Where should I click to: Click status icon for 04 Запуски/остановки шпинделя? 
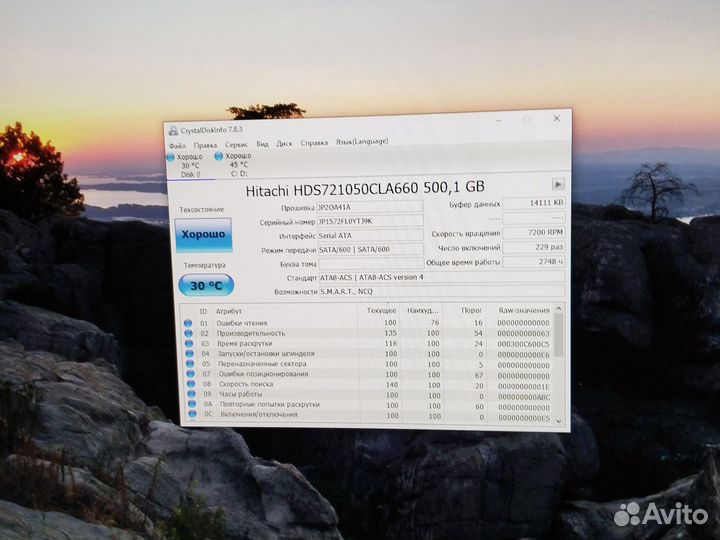click(189, 354)
